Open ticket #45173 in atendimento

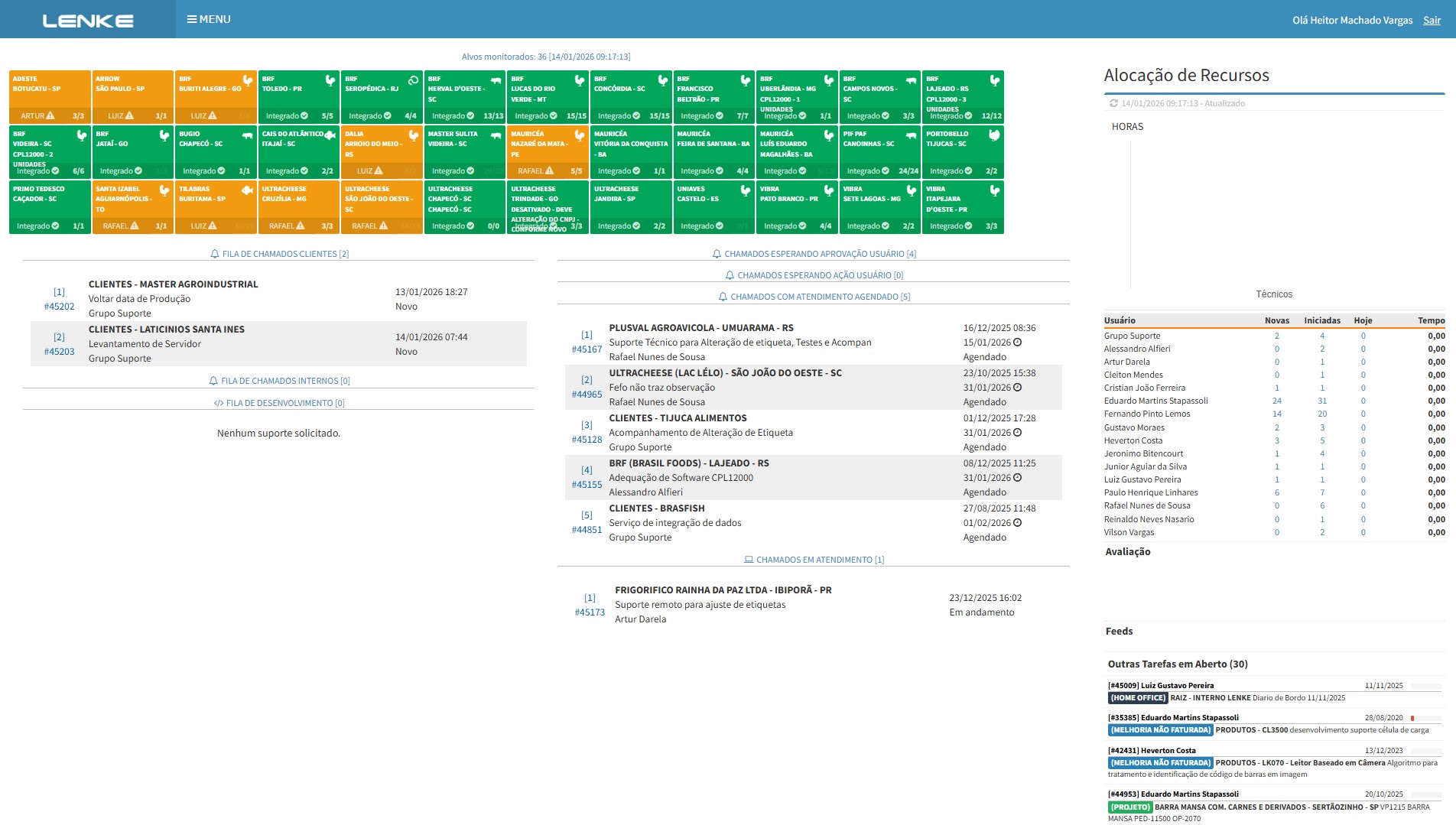[x=590, y=612]
